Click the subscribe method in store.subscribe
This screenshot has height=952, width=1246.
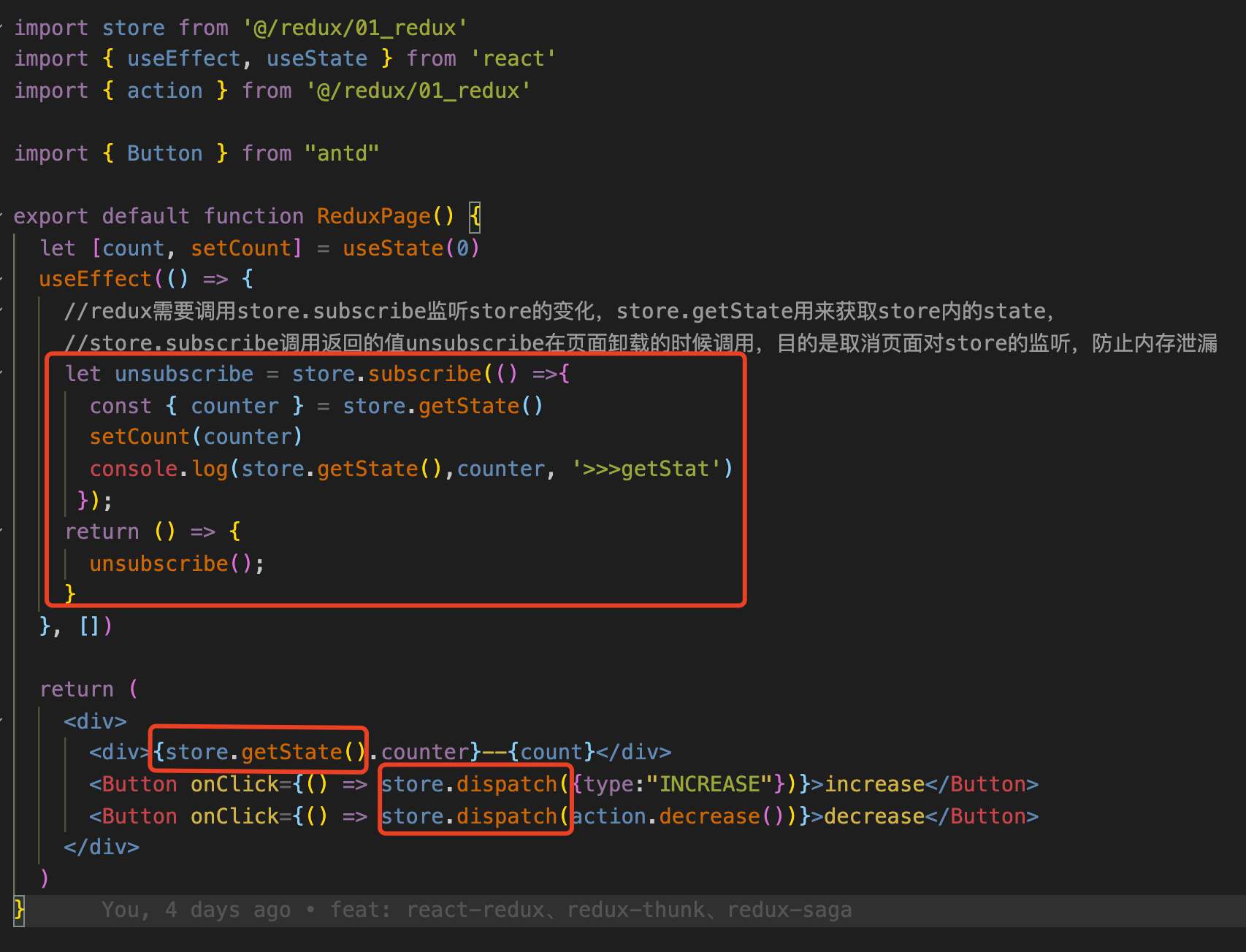[x=425, y=374]
